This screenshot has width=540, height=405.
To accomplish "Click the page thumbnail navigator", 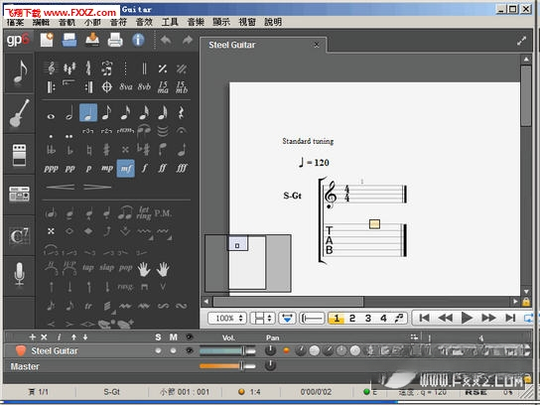I will click(x=248, y=263).
